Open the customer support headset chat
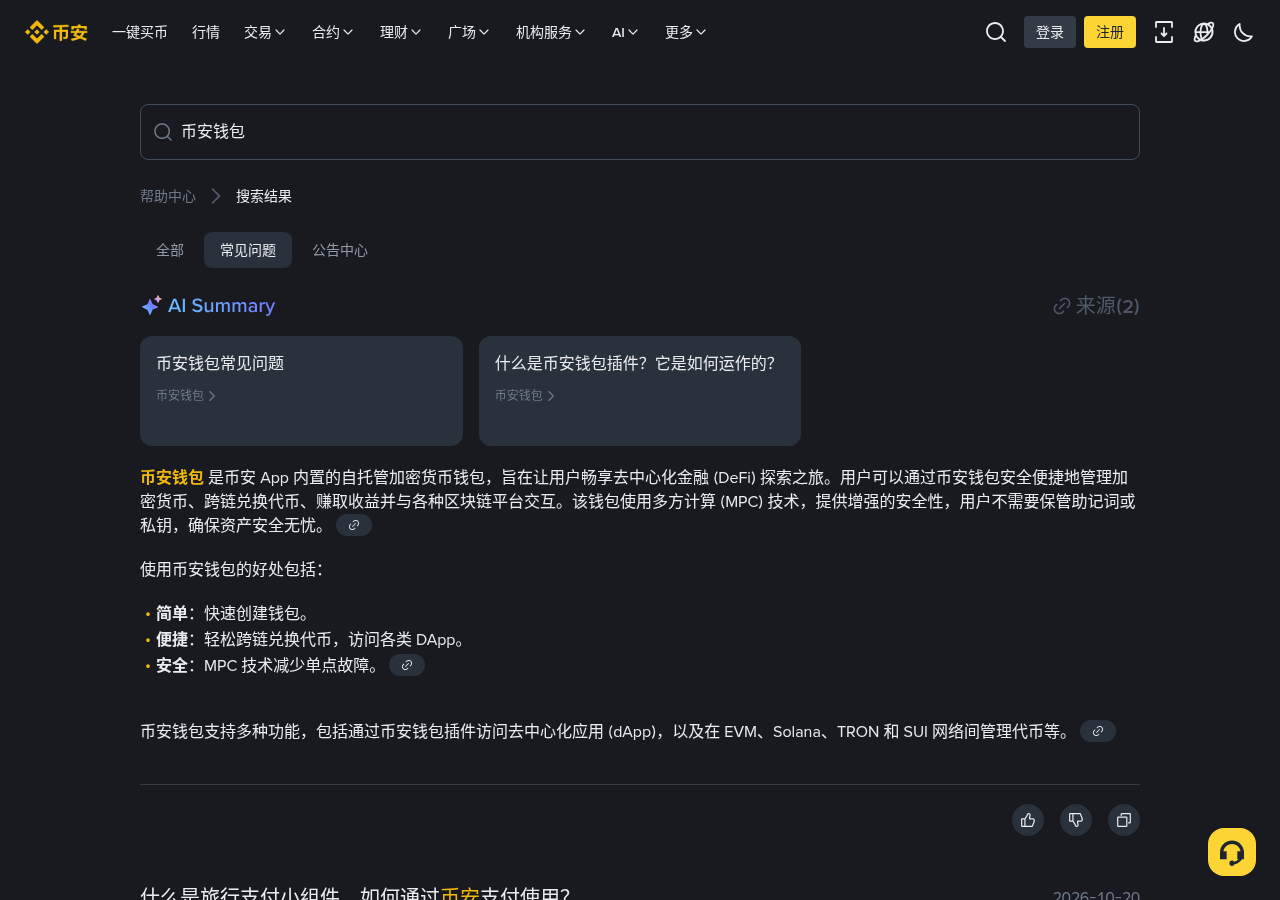Viewport: 1280px width, 900px height. pos(1232,852)
